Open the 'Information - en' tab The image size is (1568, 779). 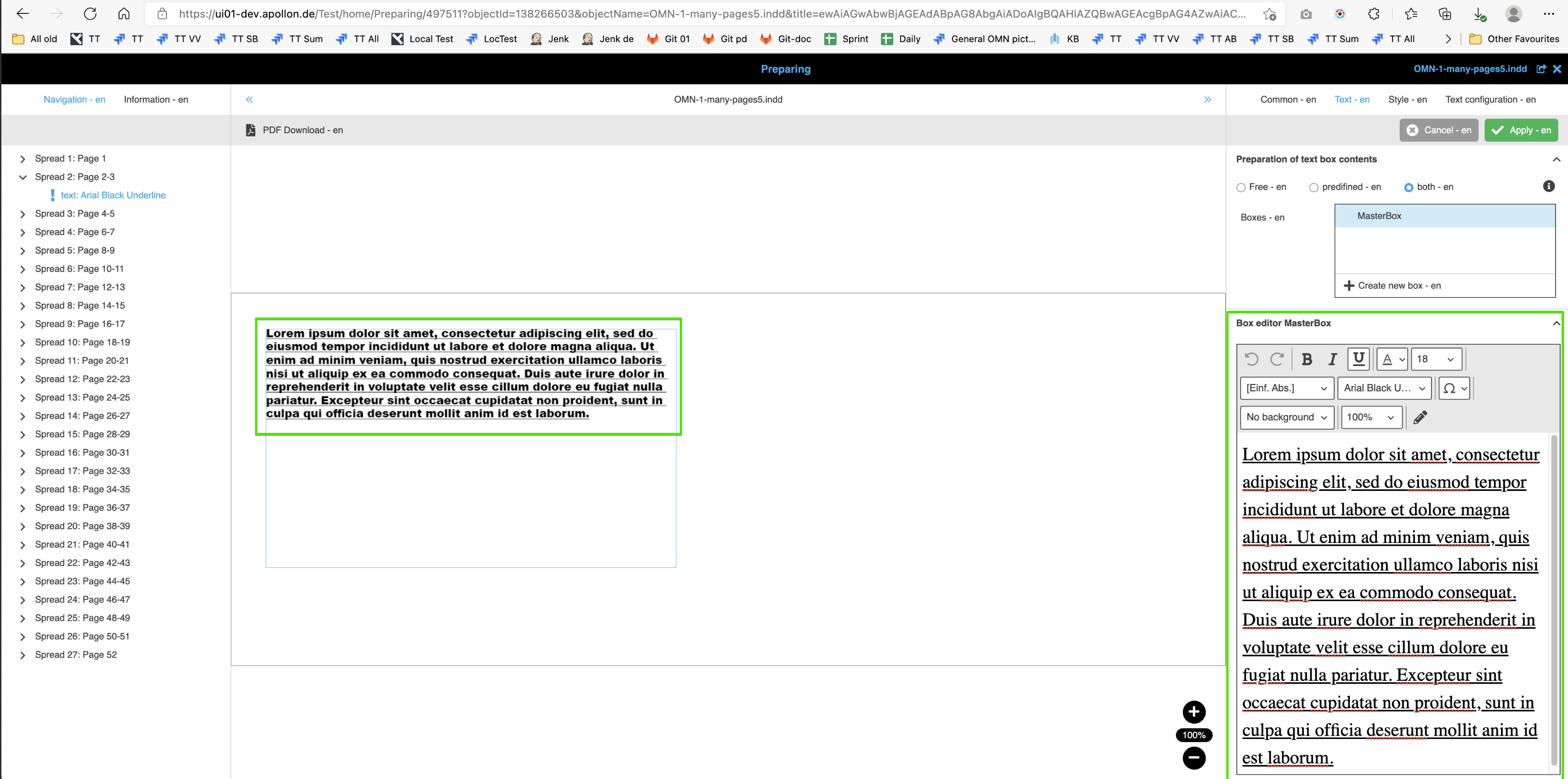pos(156,100)
